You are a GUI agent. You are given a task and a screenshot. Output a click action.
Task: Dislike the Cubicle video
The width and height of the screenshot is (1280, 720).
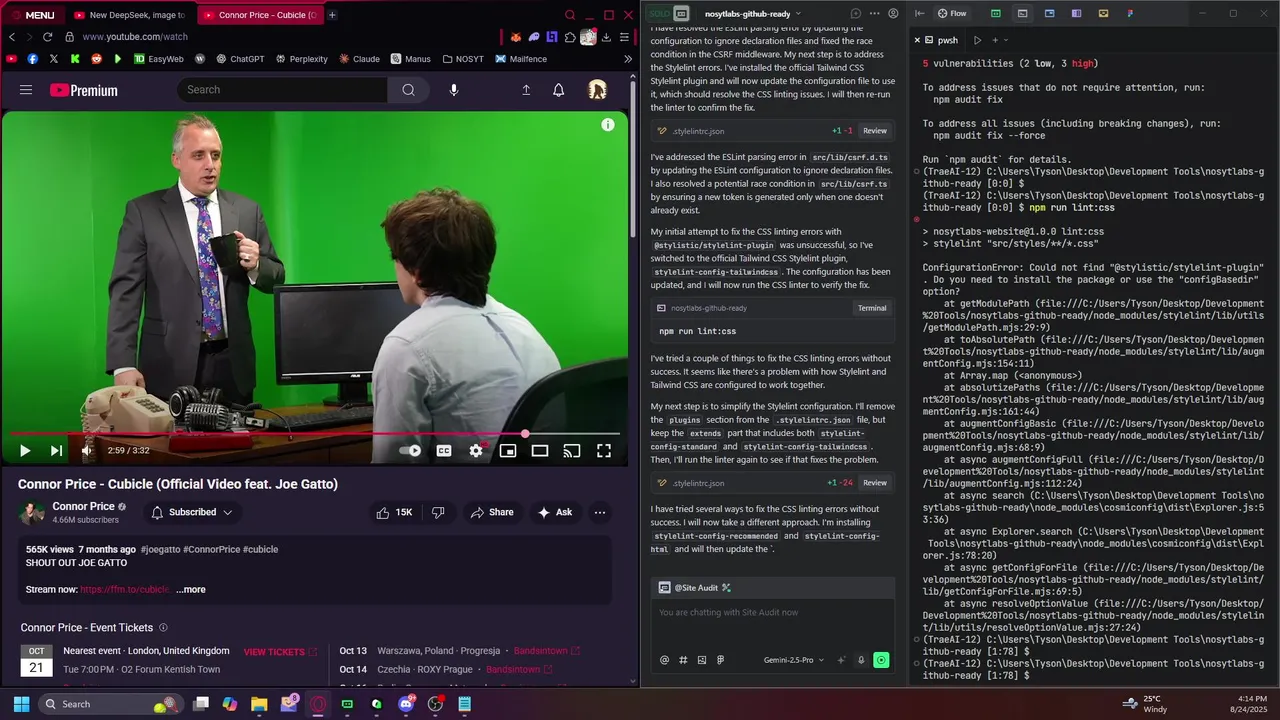(438, 512)
